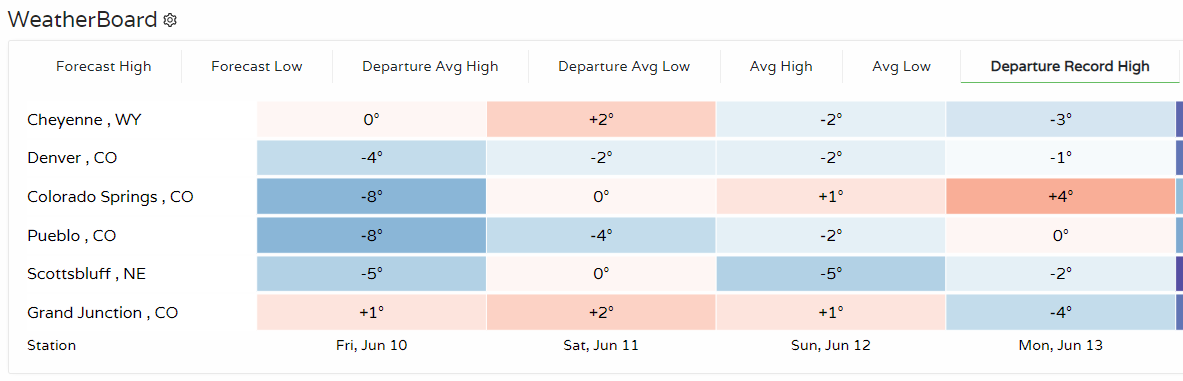Click the Station column header
This screenshot has width=1183, height=381.
click(x=51, y=346)
